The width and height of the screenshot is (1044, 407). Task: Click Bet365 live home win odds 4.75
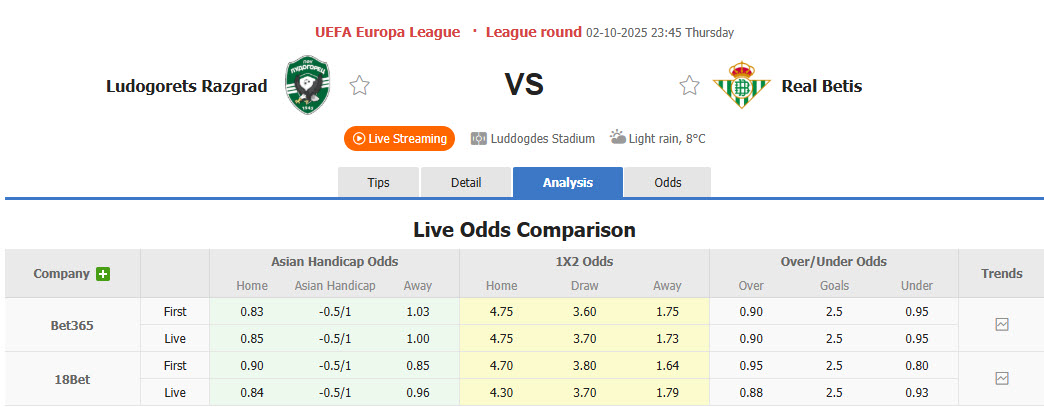(x=501, y=339)
